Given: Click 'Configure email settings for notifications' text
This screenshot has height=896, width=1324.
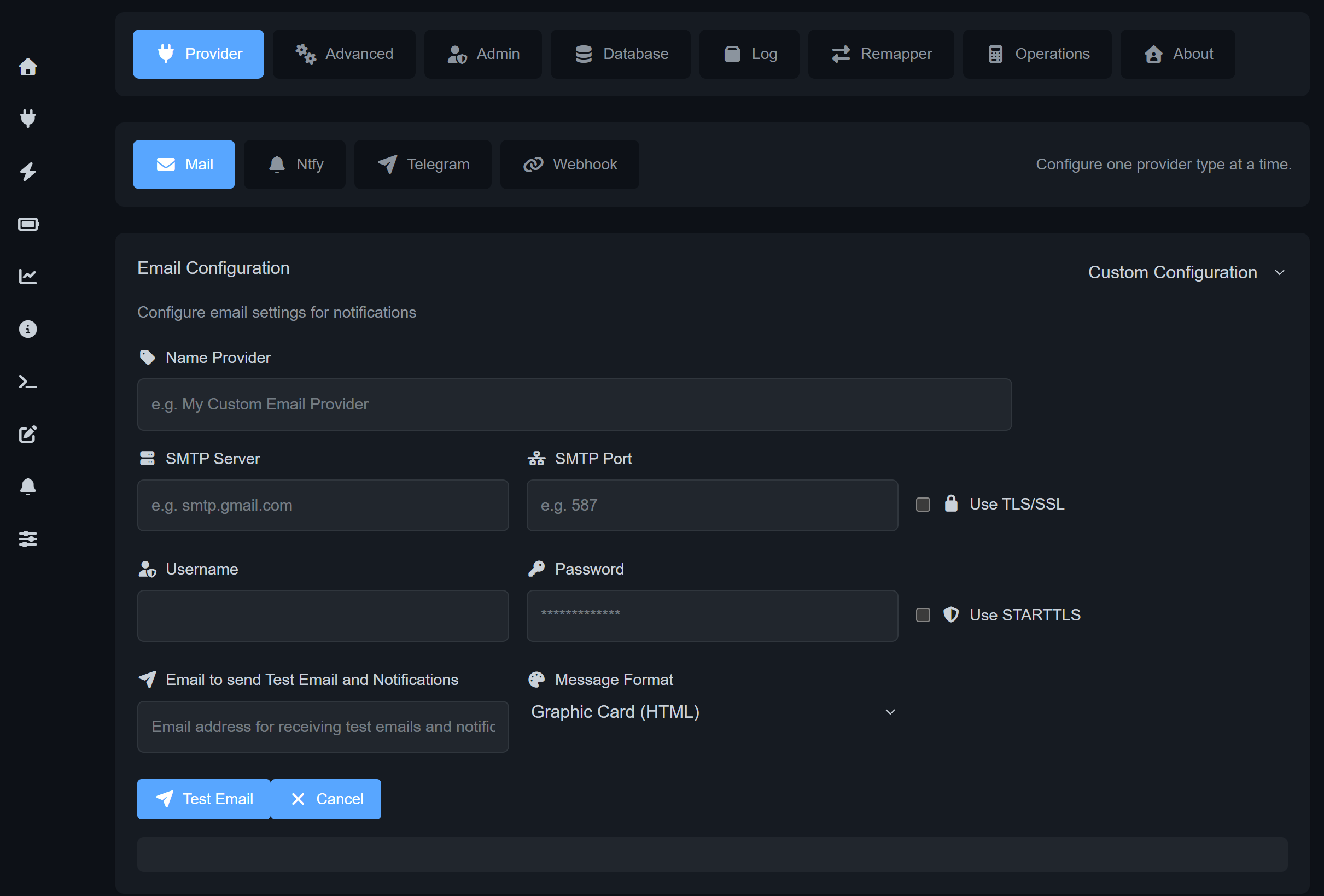Looking at the screenshot, I should [277, 312].
